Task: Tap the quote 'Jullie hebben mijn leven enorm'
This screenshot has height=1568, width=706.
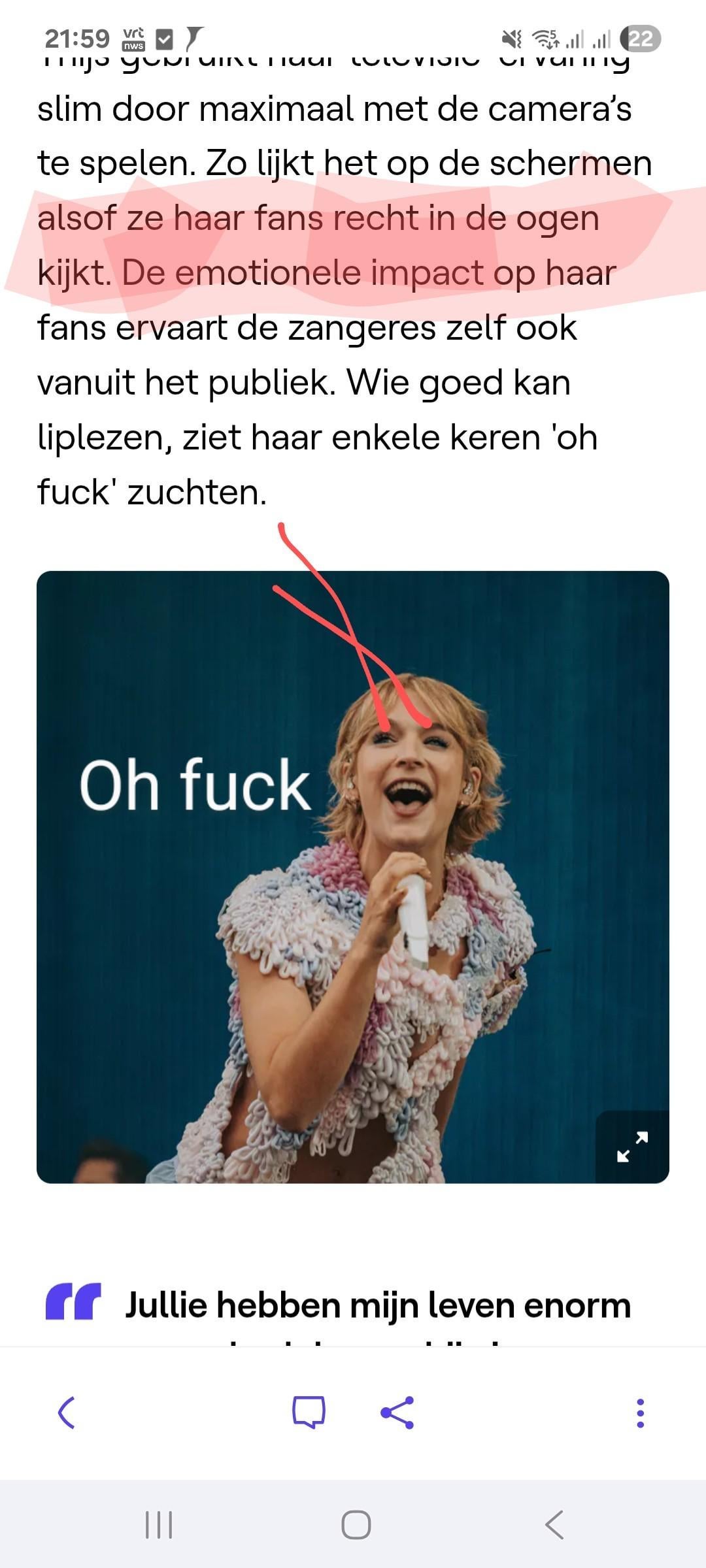Action: pos(378,1305)
